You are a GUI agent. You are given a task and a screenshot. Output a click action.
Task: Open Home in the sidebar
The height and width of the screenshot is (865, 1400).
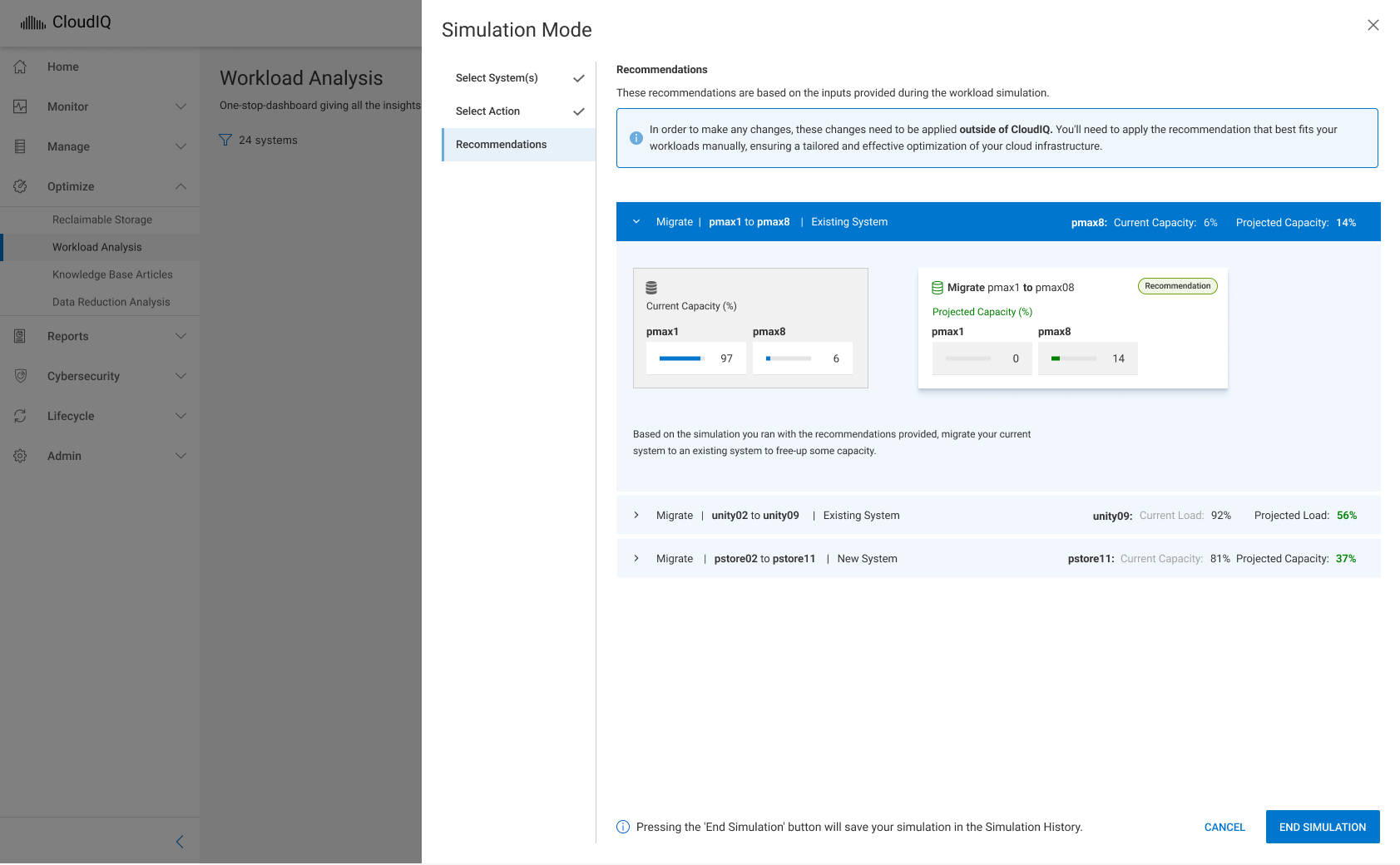100,67
